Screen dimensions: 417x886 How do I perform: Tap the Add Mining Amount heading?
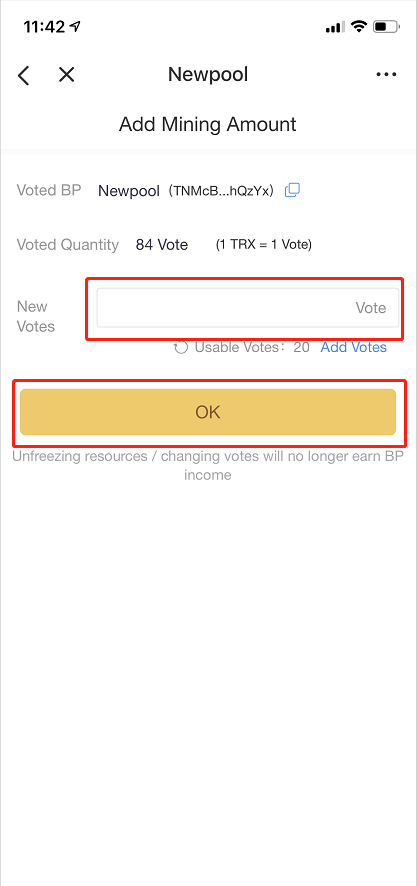click(207, 124)
